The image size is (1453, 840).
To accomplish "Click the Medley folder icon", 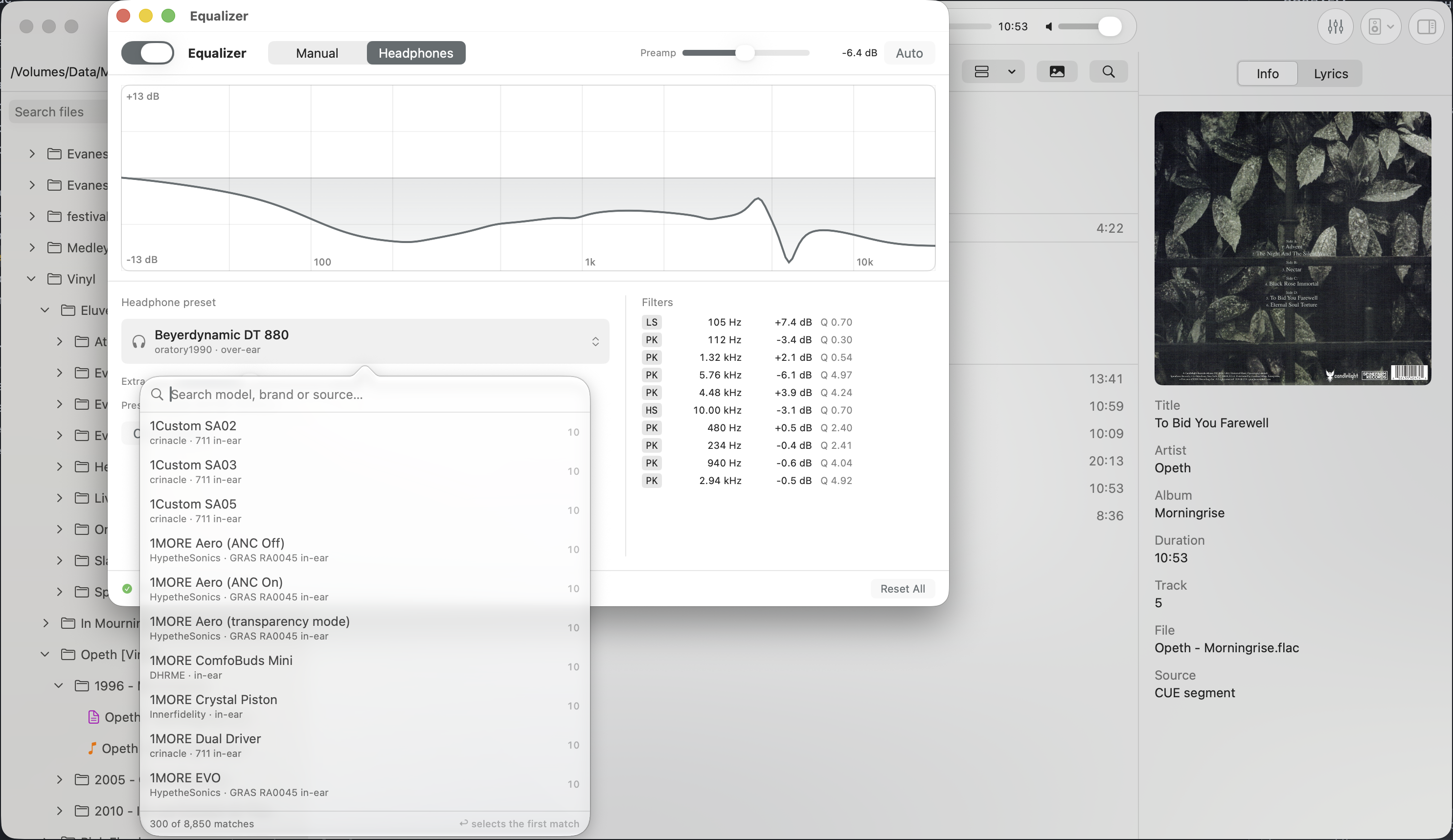I will 54,248.
